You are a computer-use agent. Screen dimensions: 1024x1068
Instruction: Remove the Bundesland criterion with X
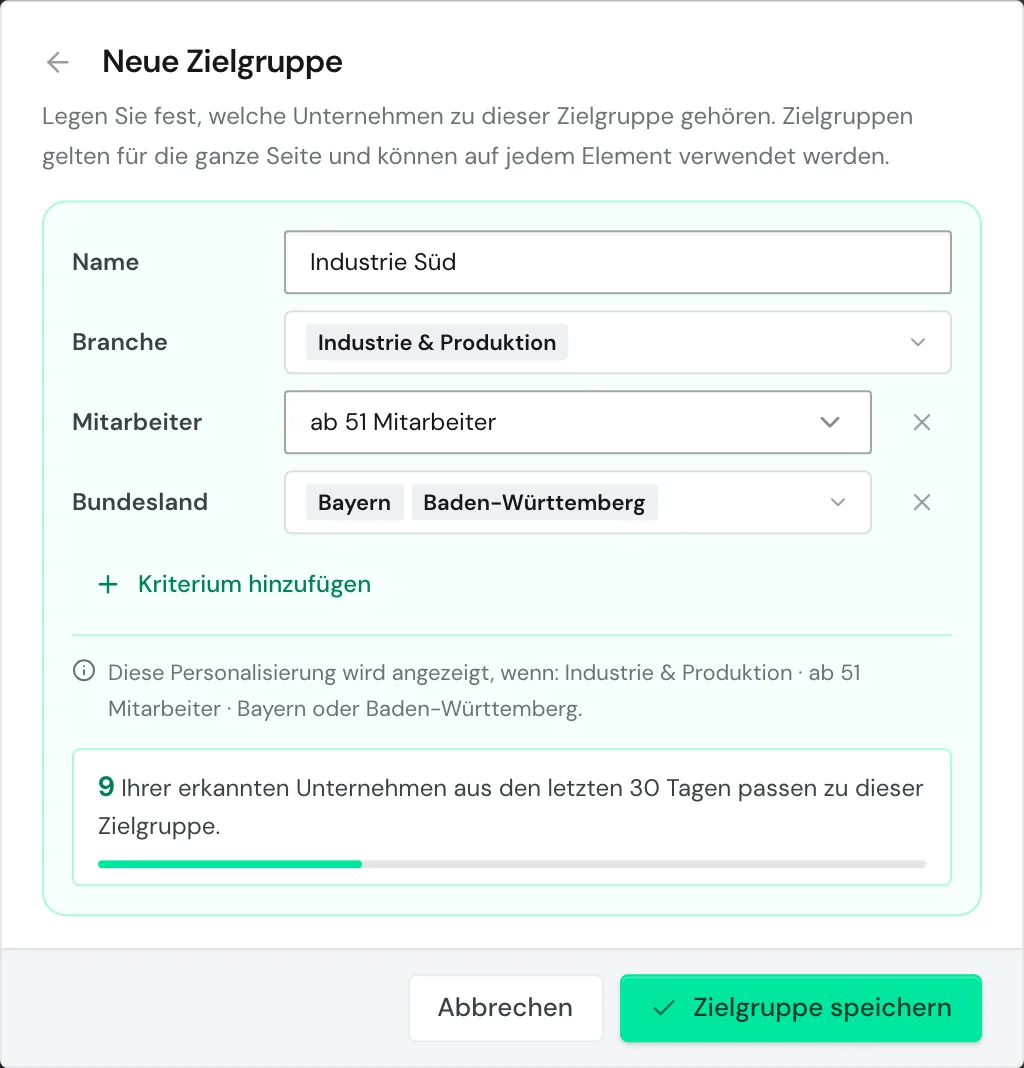(921, 503)
